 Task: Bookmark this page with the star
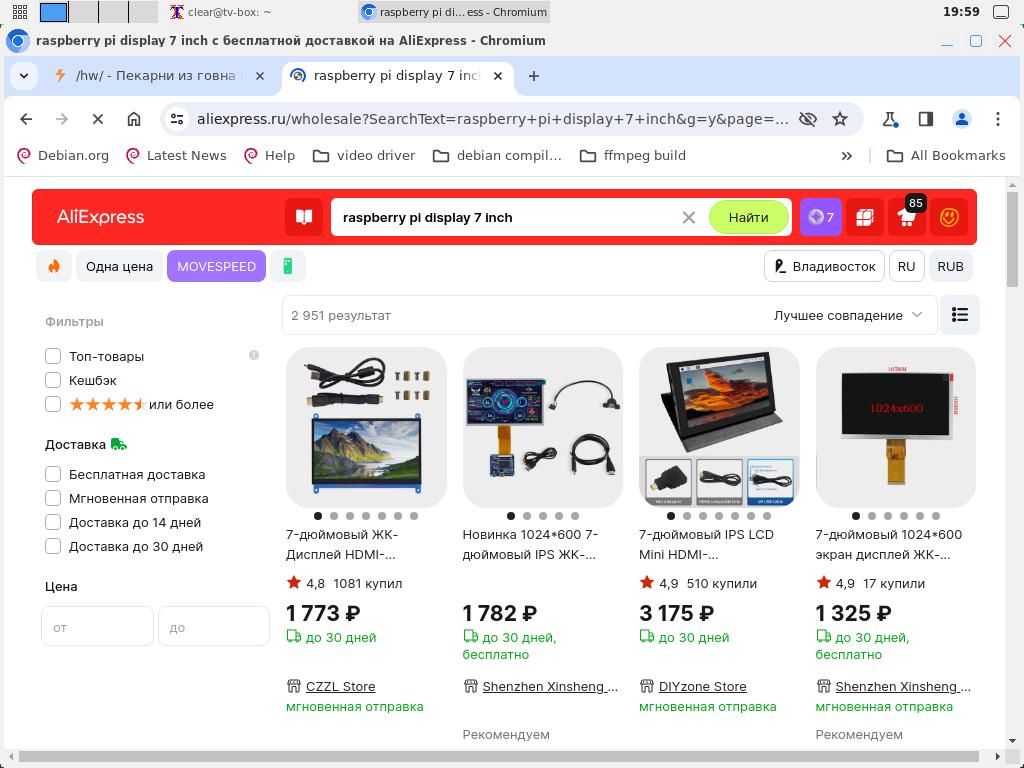tap(840, 119)
